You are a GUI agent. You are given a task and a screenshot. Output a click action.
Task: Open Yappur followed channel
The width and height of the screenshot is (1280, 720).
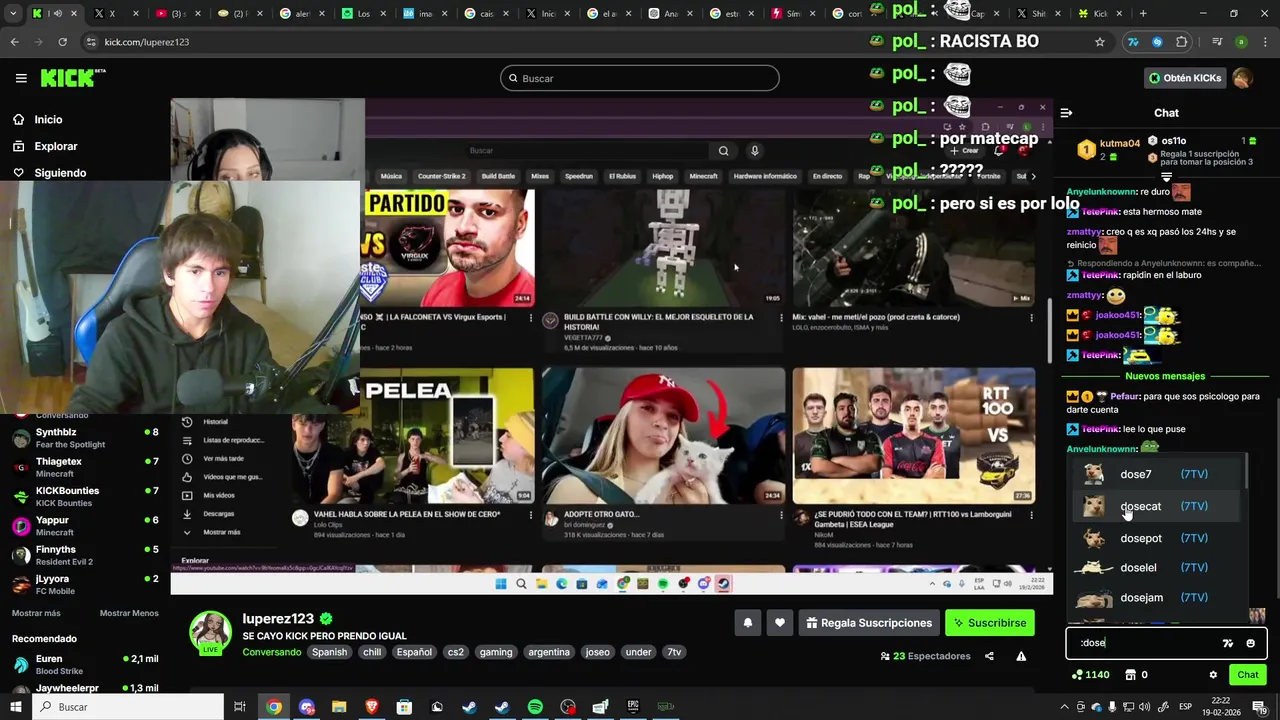point(85,525)
